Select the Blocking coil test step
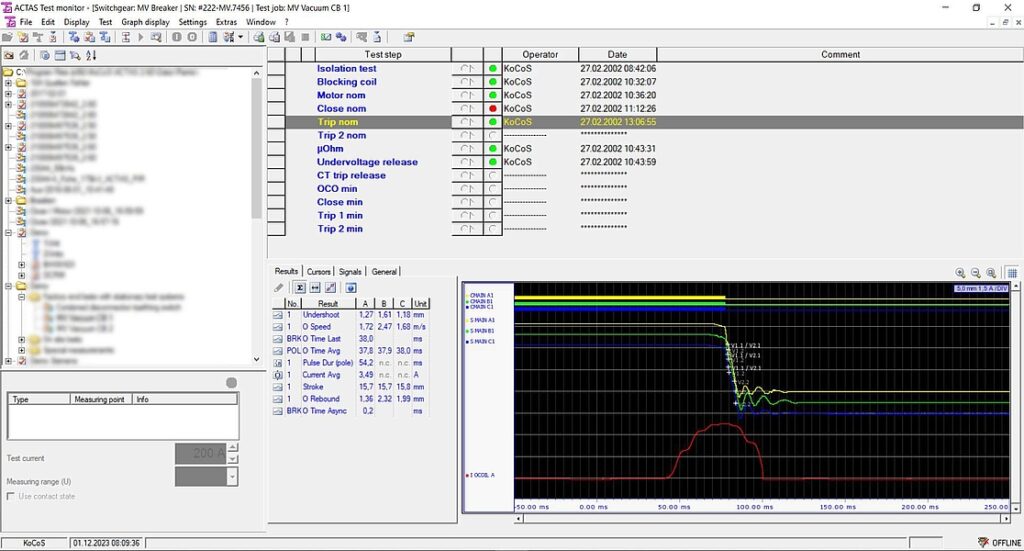Viewport: 1024px width, 551px height. click(x=347, y=82)
